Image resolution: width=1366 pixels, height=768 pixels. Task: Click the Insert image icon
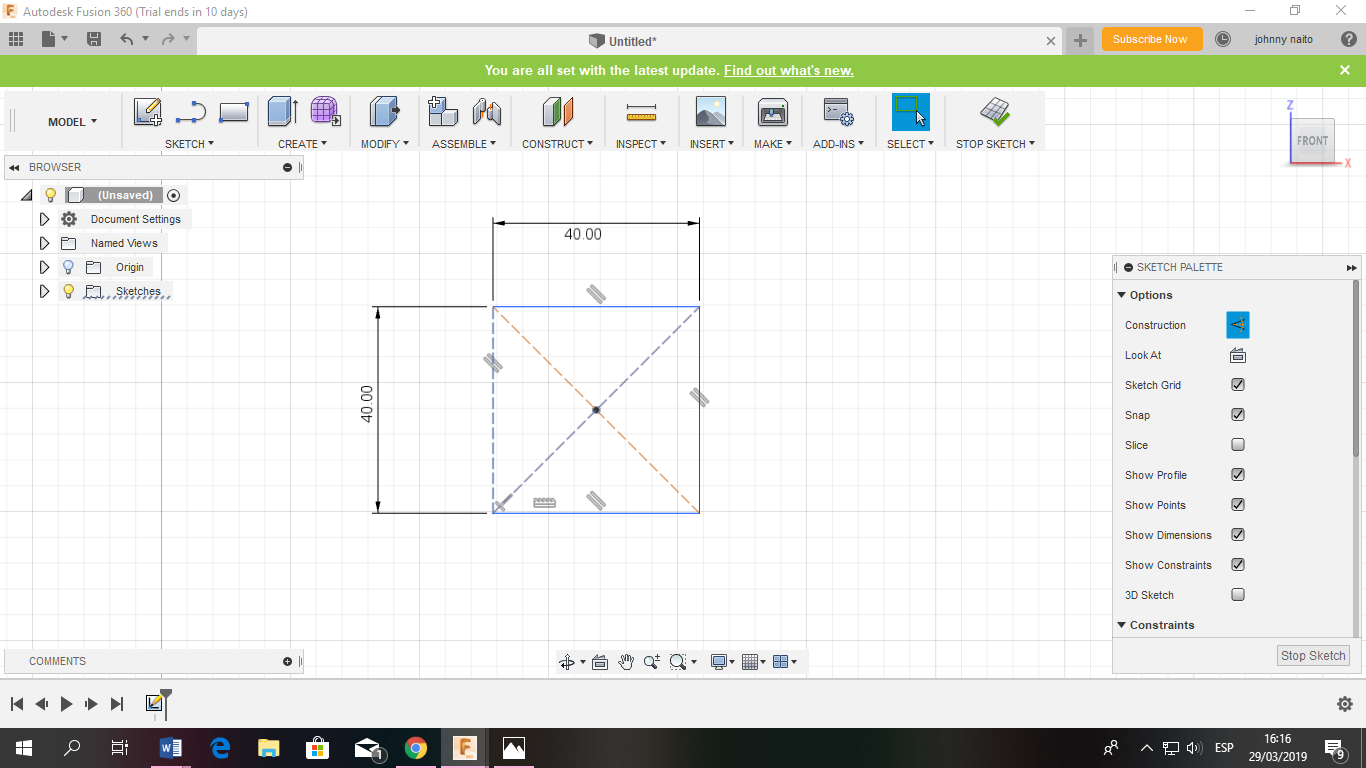pyautogui.click(x=711, y=111)
